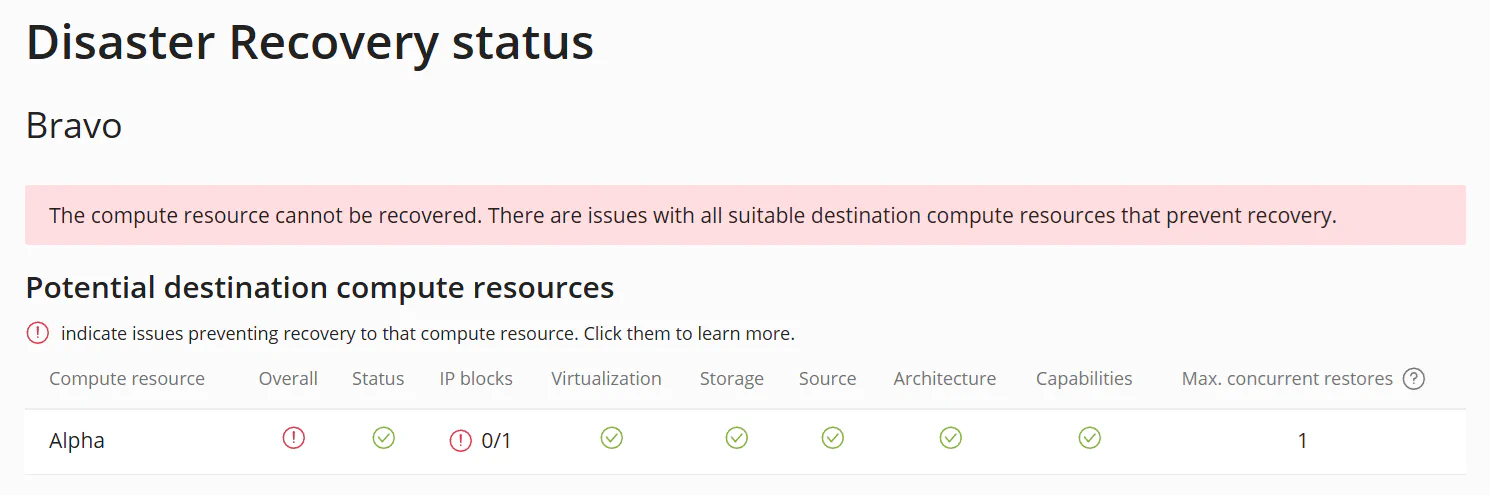Click the Capabilities column header

(x=1084, y=379)
